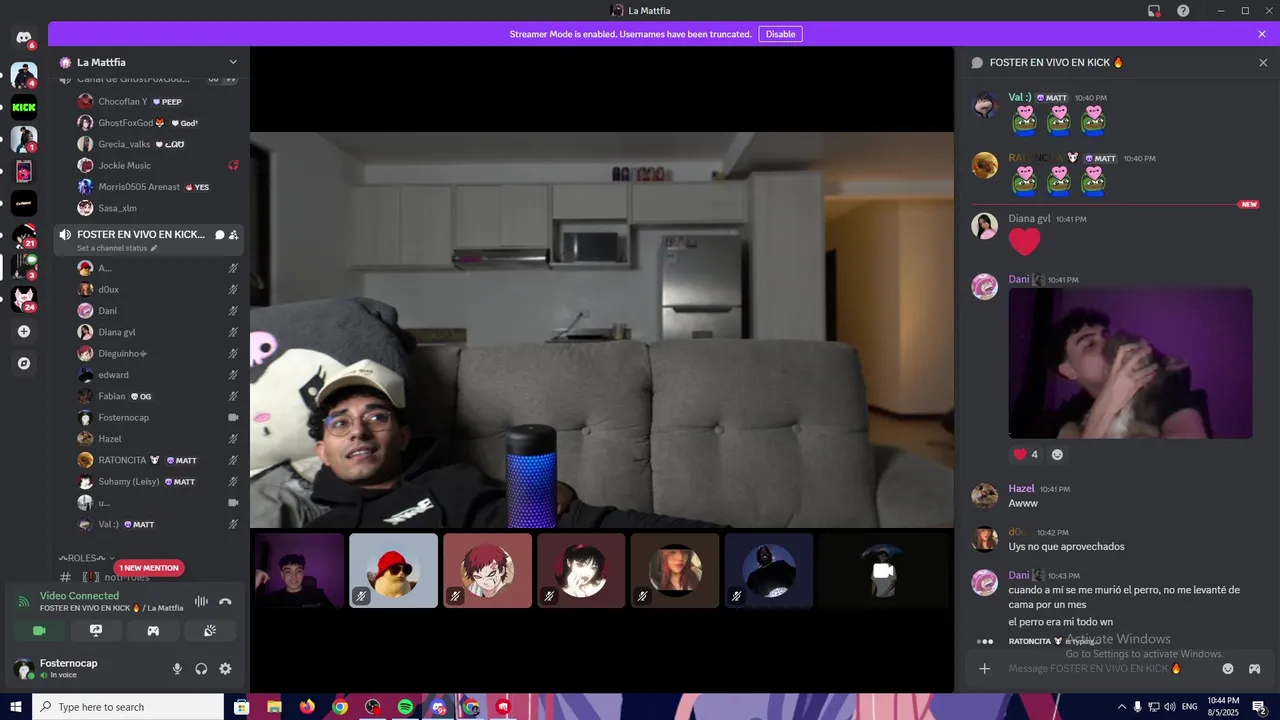Share your screen button
The width and height of the screenshot is (1280, 720).
(96, 631)
